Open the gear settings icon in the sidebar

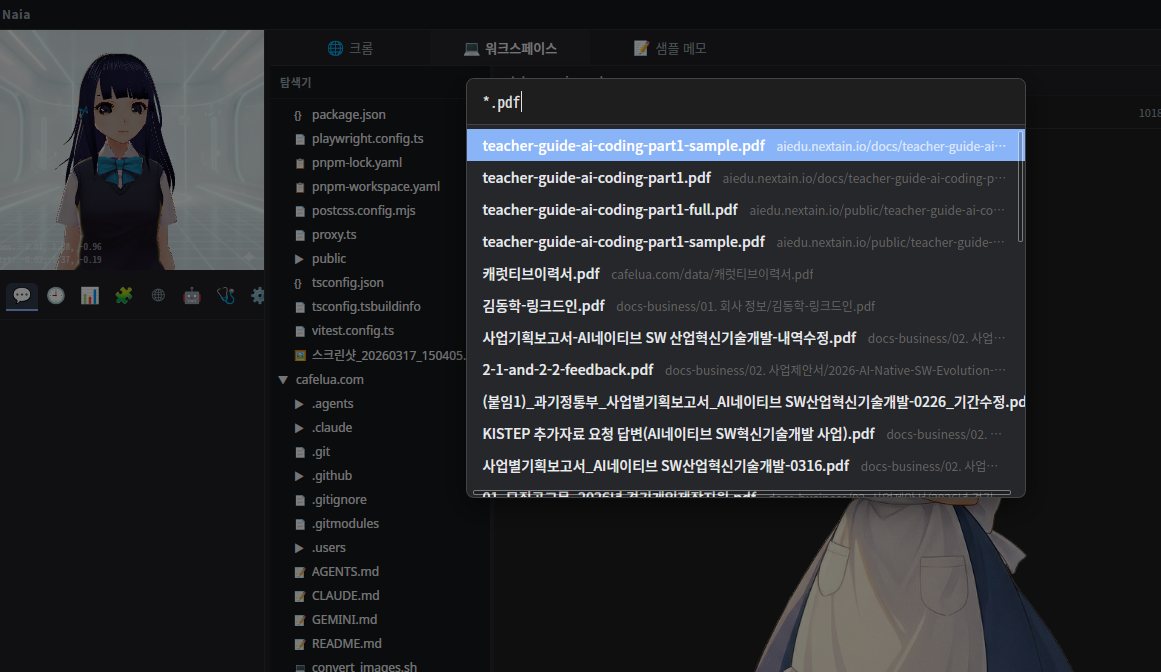[258, 296]
